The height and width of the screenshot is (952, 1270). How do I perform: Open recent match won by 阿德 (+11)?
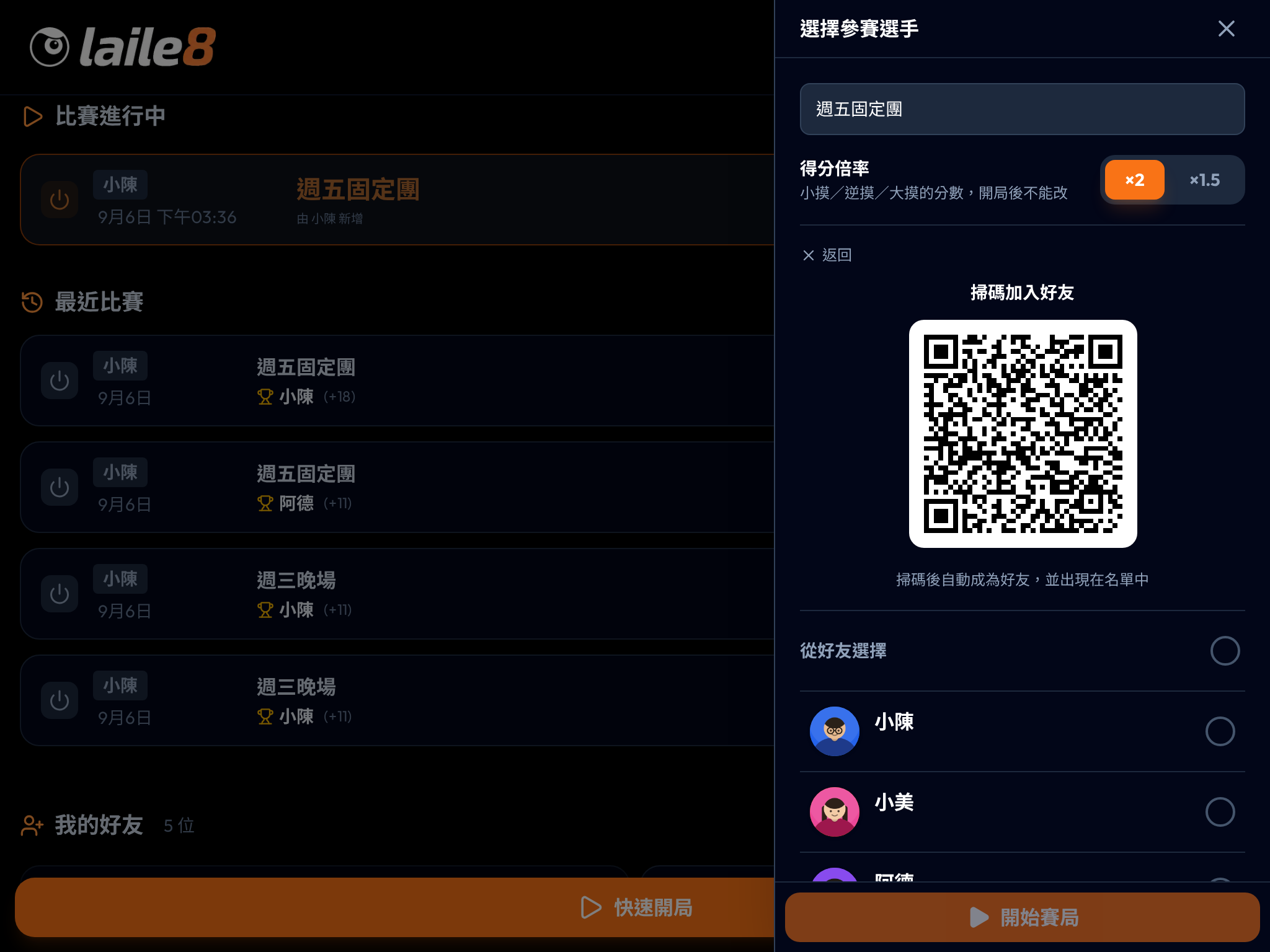(x=397, y=487)
